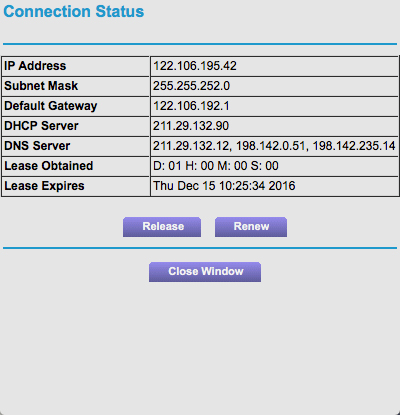Click the 198.142.235.14 DNS entry

pos(354,146)
